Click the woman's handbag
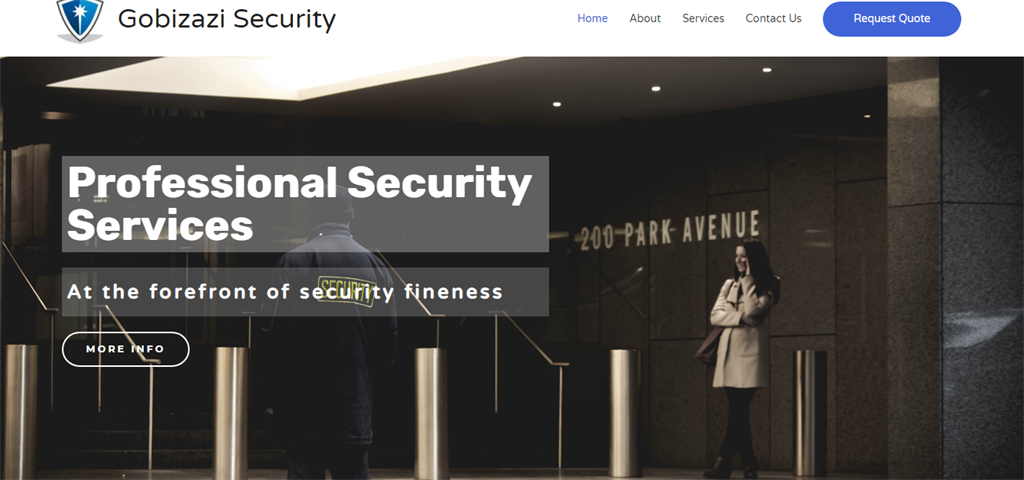 (709, 345)
